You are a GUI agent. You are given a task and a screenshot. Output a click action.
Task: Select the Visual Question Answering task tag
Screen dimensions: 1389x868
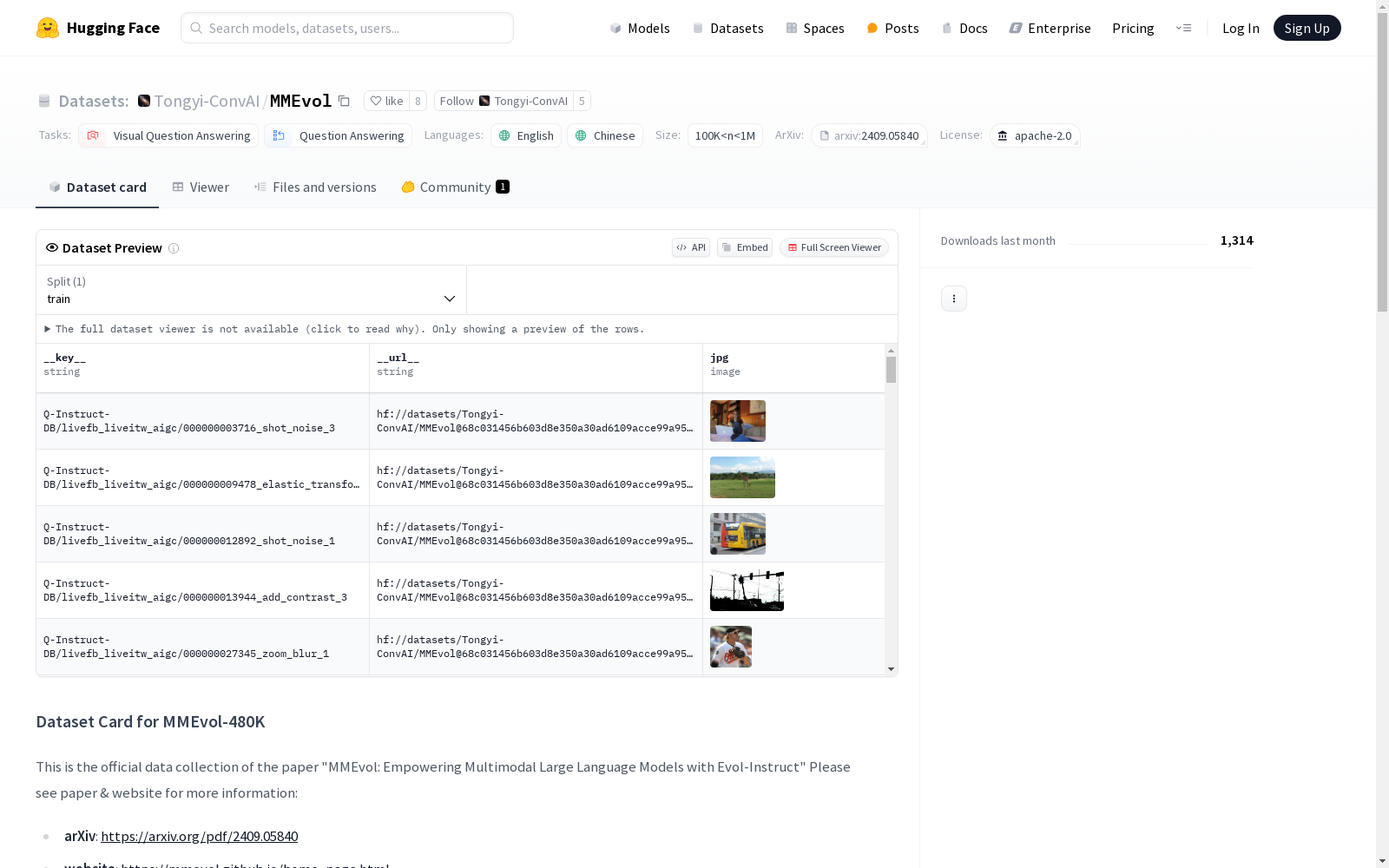168,135
